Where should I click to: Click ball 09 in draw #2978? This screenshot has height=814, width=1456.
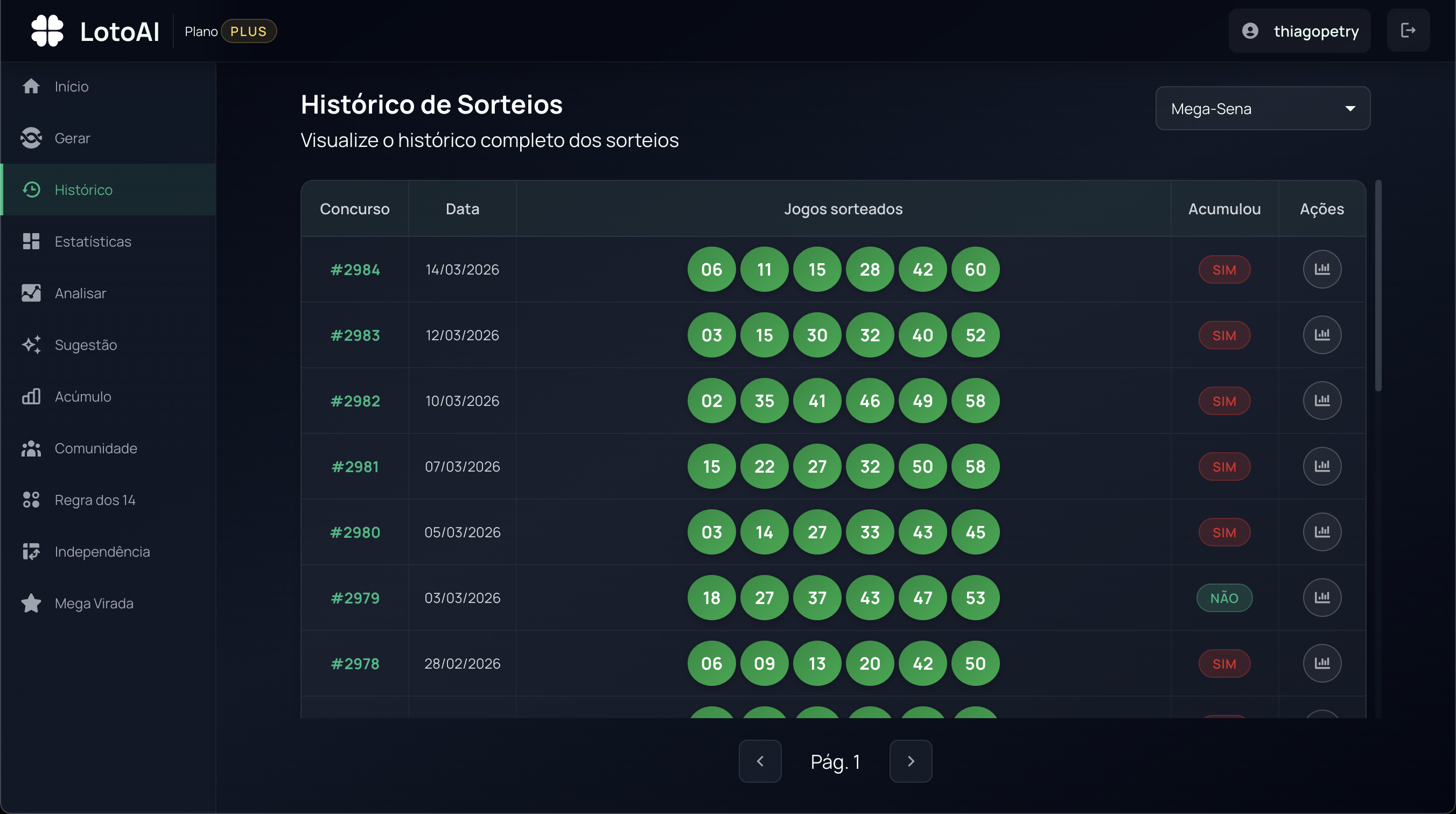coord(764,663)
